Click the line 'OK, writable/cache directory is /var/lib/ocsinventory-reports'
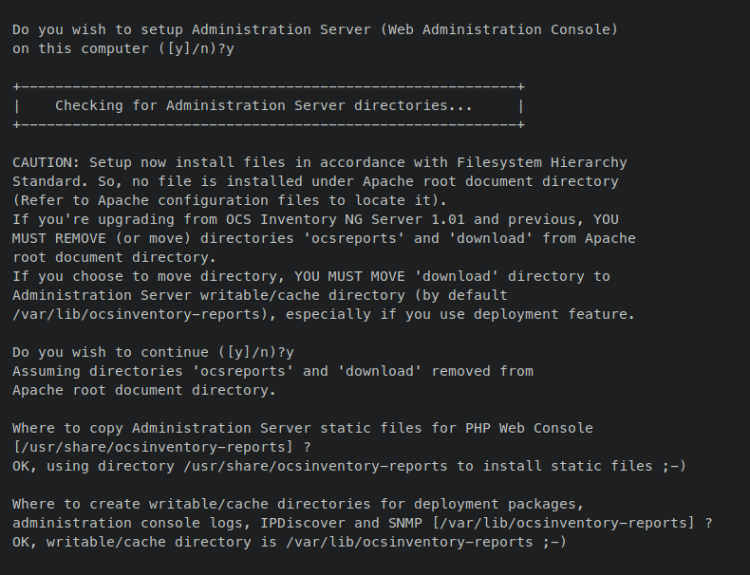 point(289,542)
